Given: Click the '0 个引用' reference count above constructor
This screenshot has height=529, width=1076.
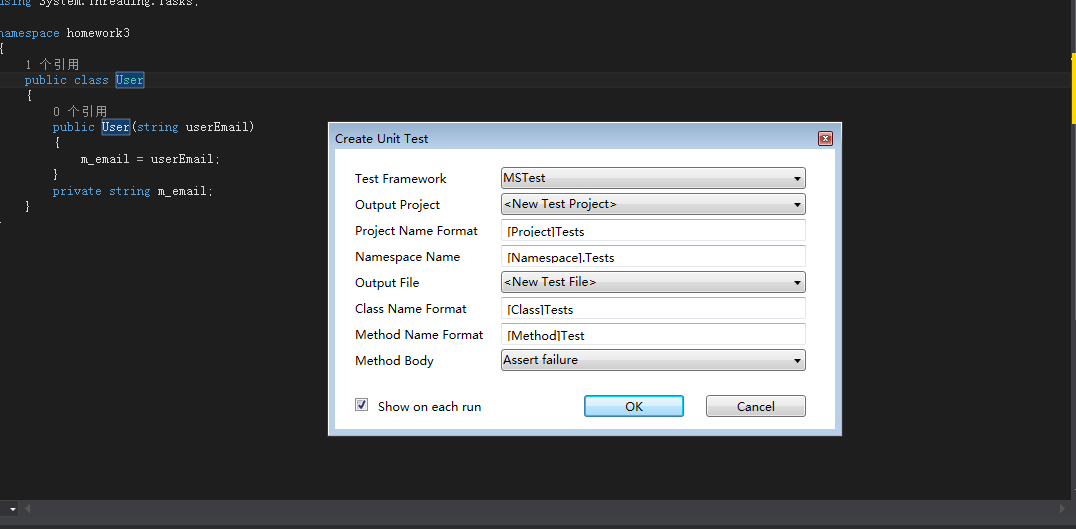Looking at the screenshot, I should point(80,111).
